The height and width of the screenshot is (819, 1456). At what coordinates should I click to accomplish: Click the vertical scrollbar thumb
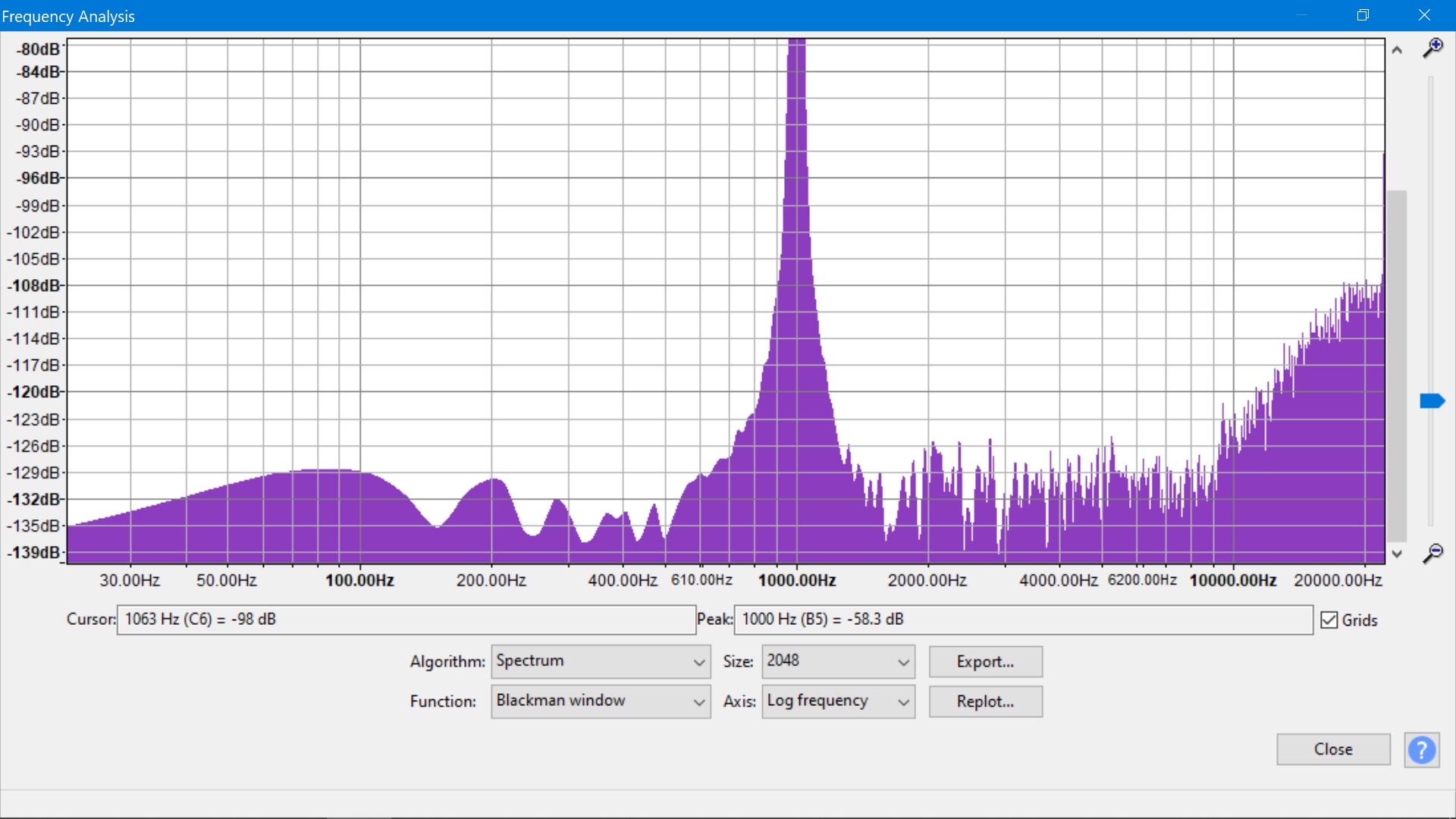point(1397,366)
